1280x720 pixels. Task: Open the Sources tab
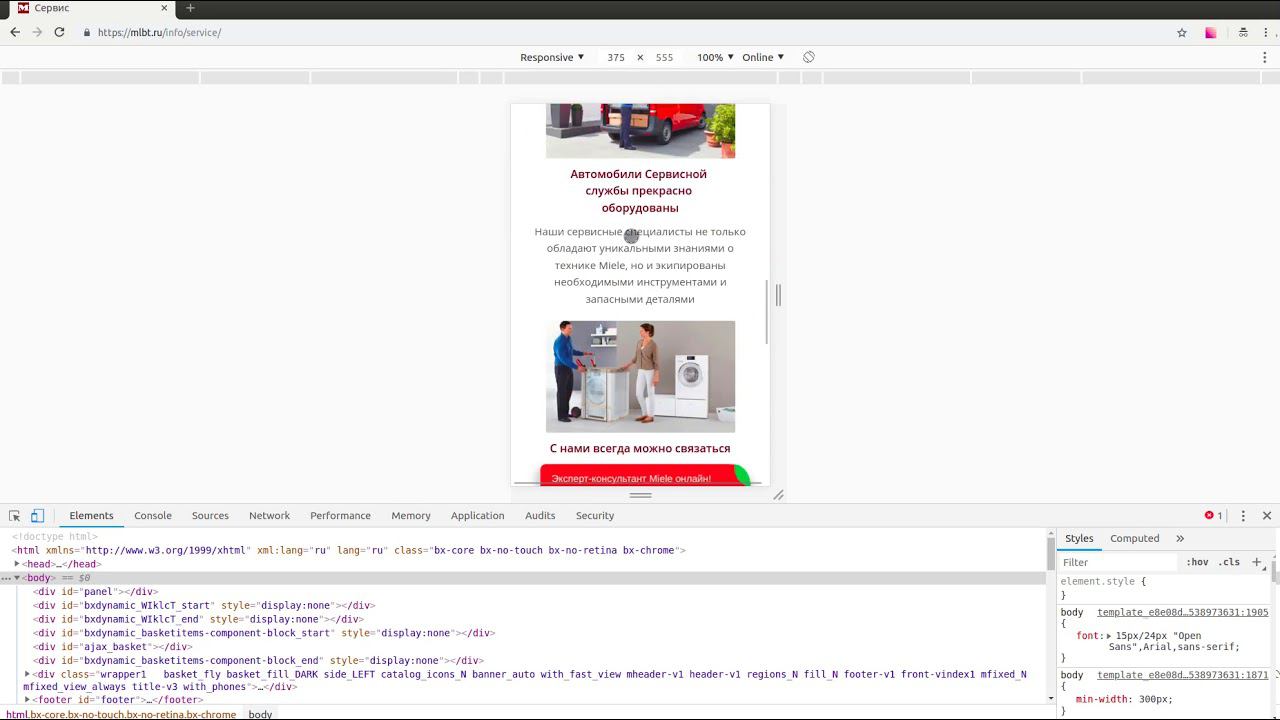point(210,516)
